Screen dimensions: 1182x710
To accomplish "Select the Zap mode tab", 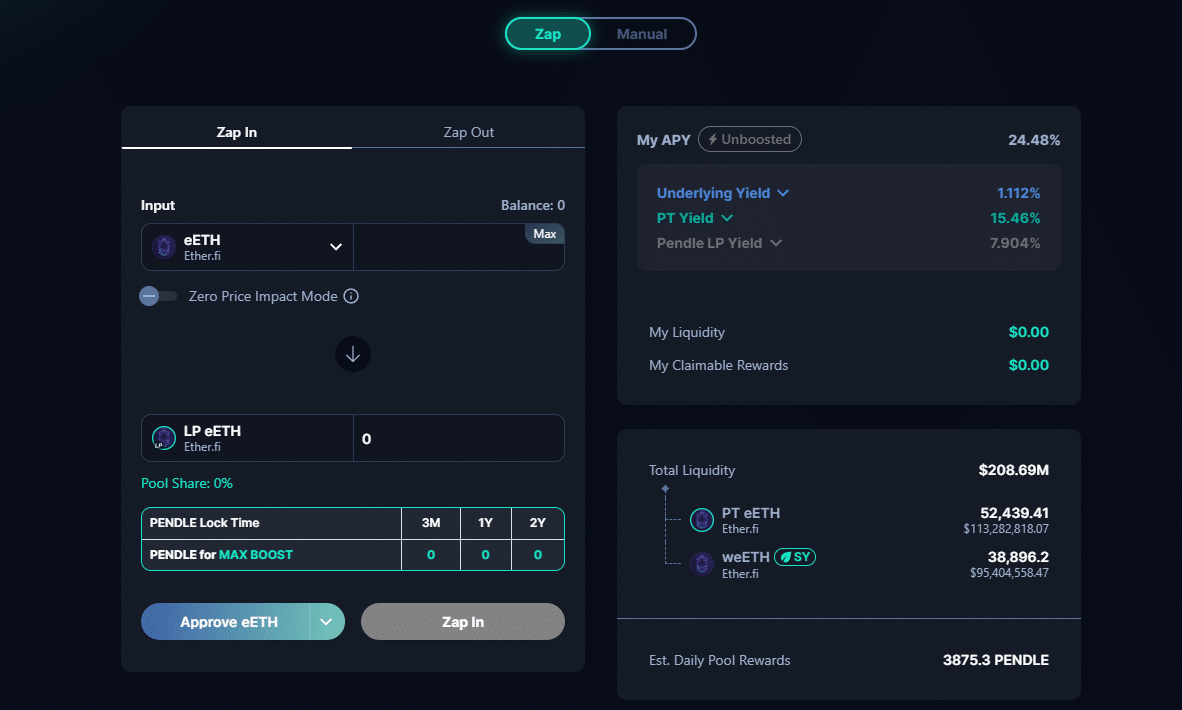I will [547, 33].
